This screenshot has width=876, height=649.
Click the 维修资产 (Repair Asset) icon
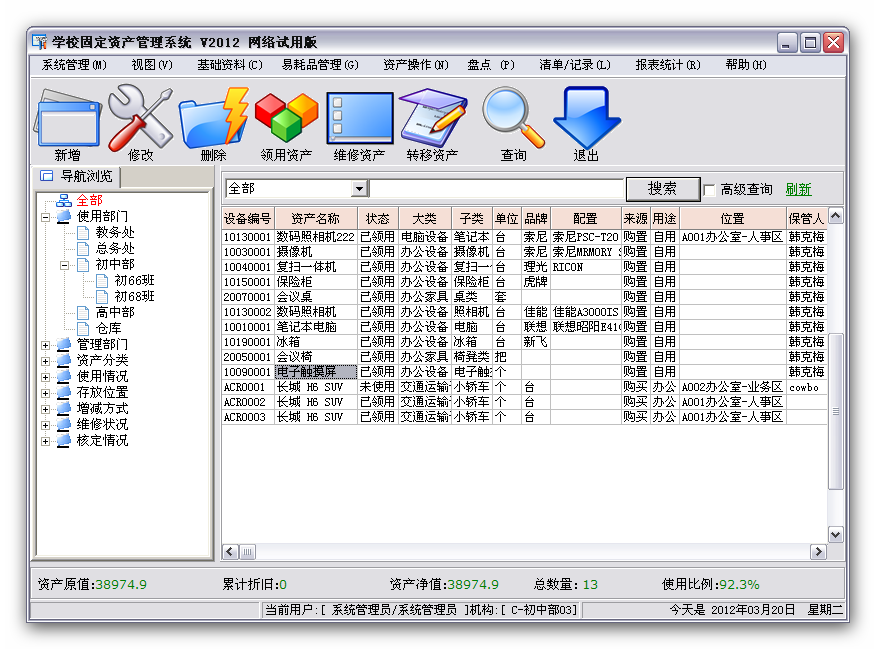(360, 120)
